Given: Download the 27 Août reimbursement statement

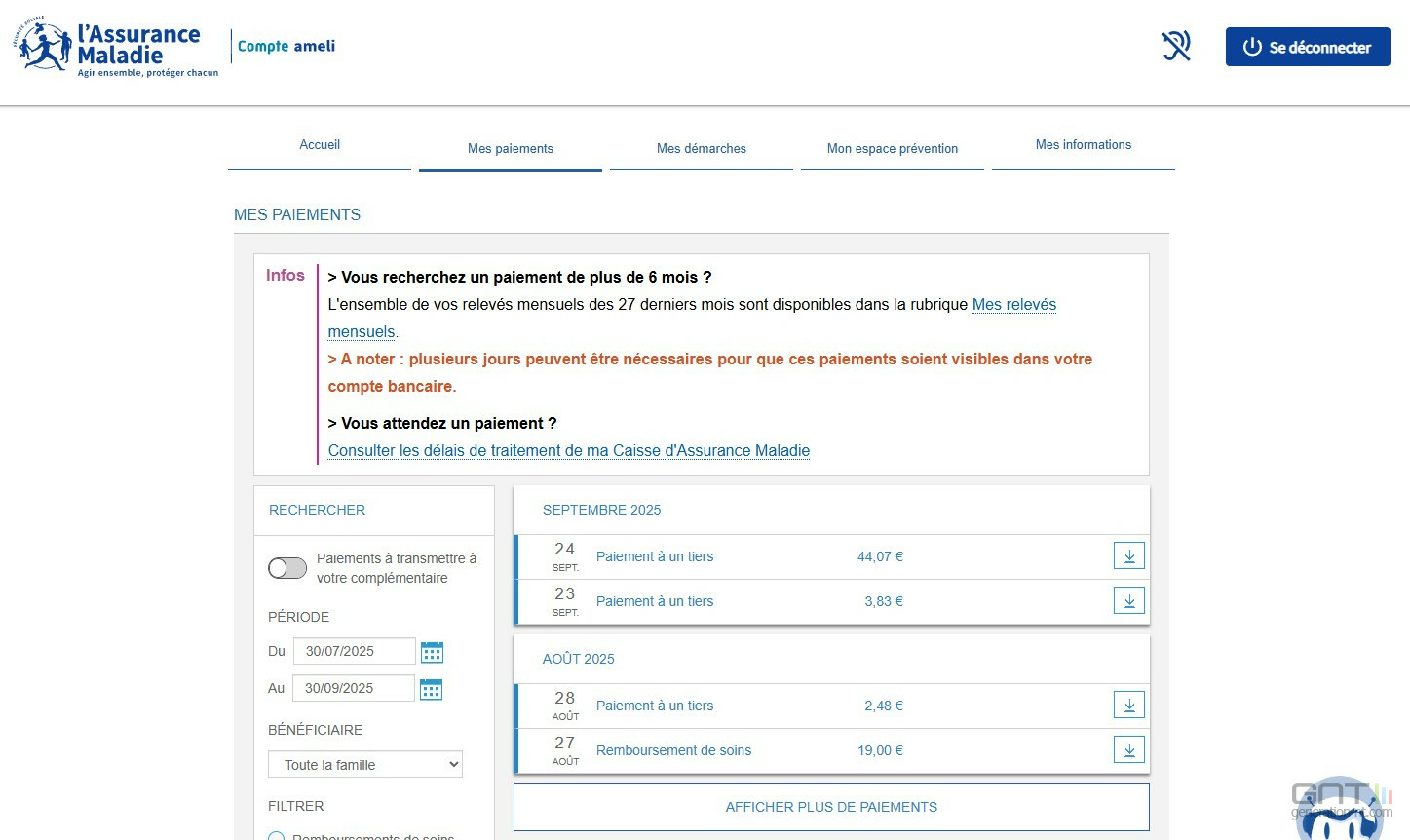Looking at the screenshot, I should tap(1128, 750).
